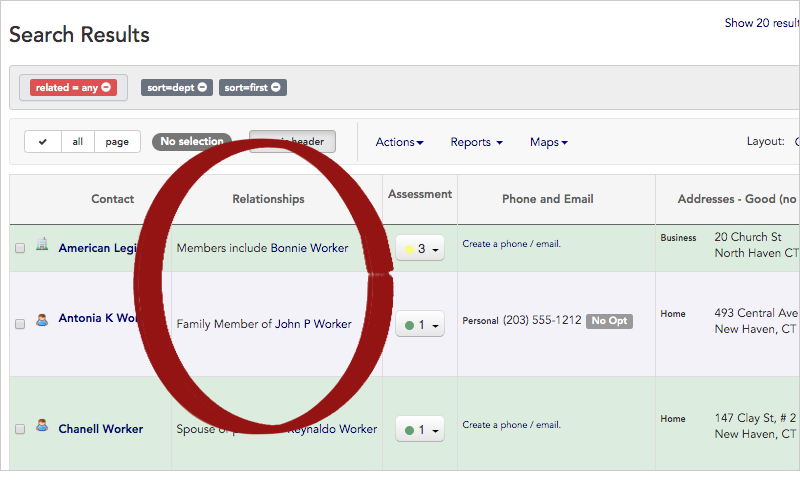Image resolution: width=800 pixels, height=494 pixels.
Task: Open the Chanell Worker contact
Action: click(x=101, y=429)
